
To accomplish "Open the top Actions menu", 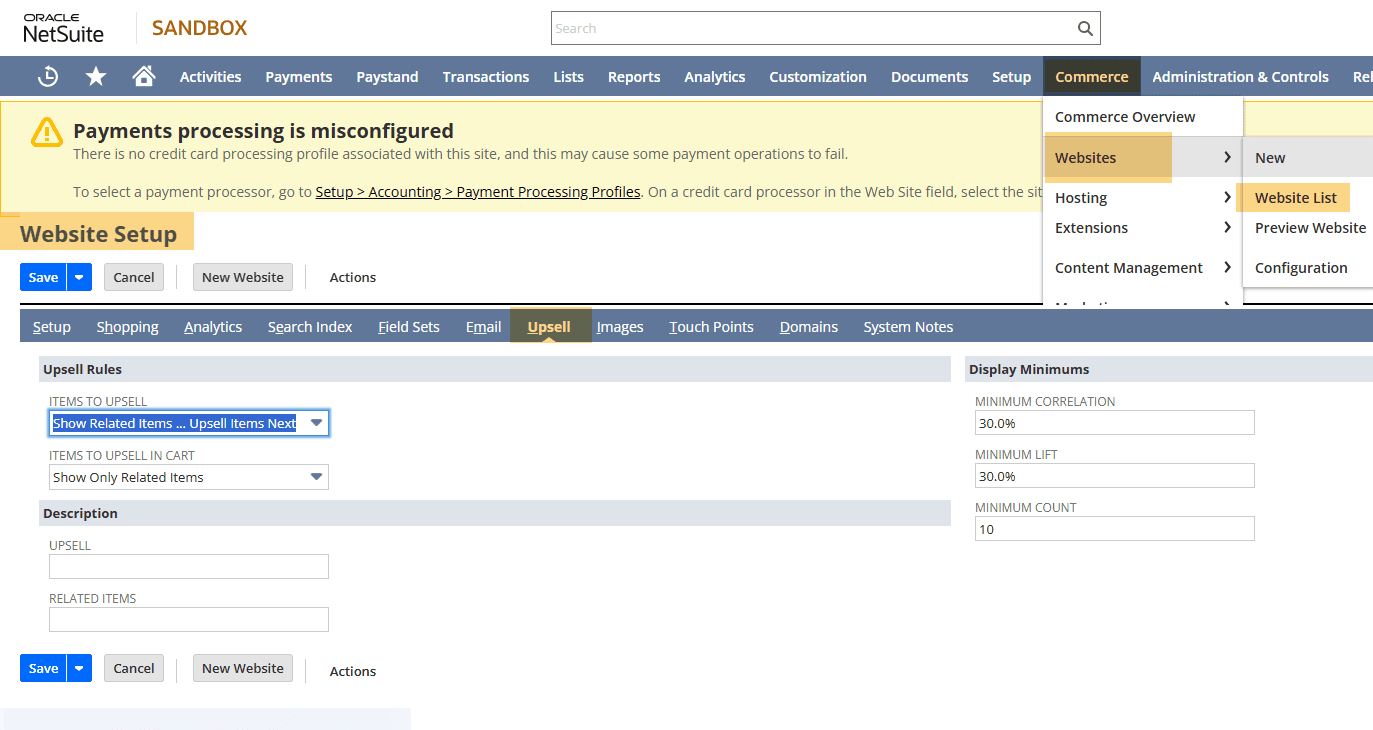I will pyautogui.click(x=353, y=277).
